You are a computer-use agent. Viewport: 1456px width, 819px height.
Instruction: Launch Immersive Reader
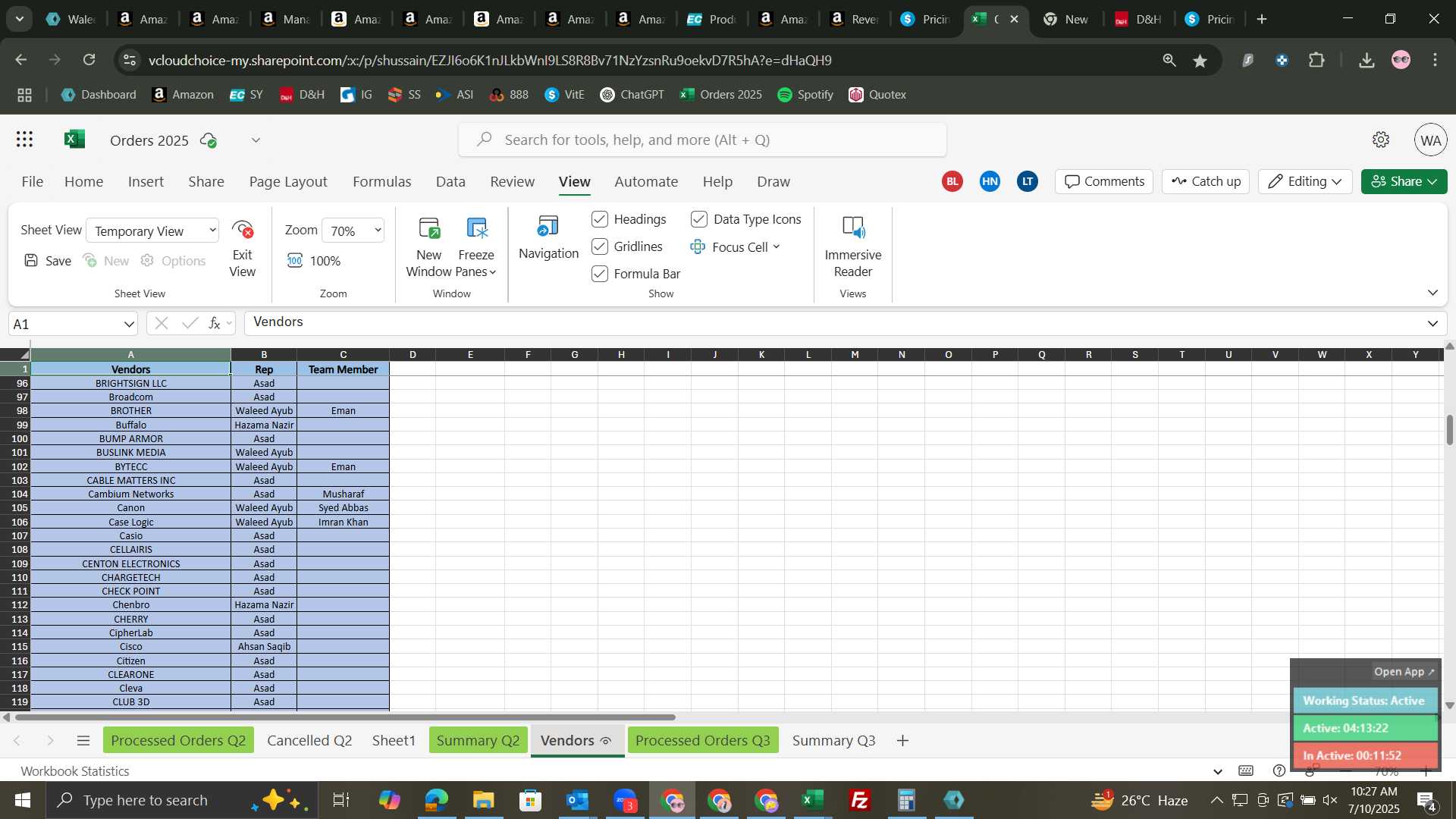click(x=852, y=247)
